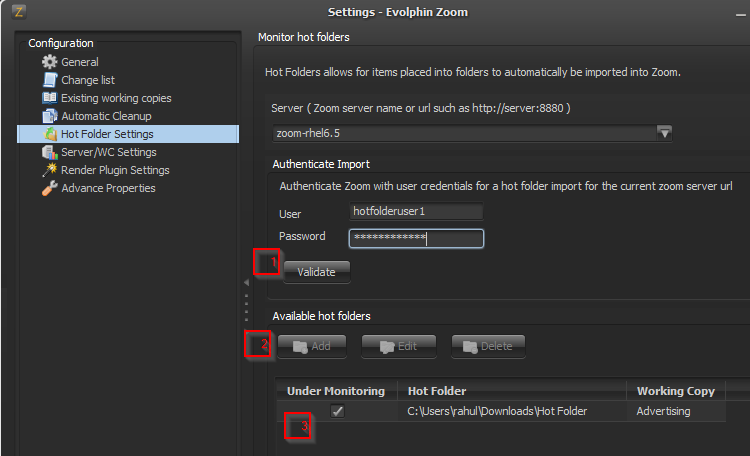This screenshot has height=456, width=750.
Task: Click the Add hot folder button
Action: click(x=312, y=346)
